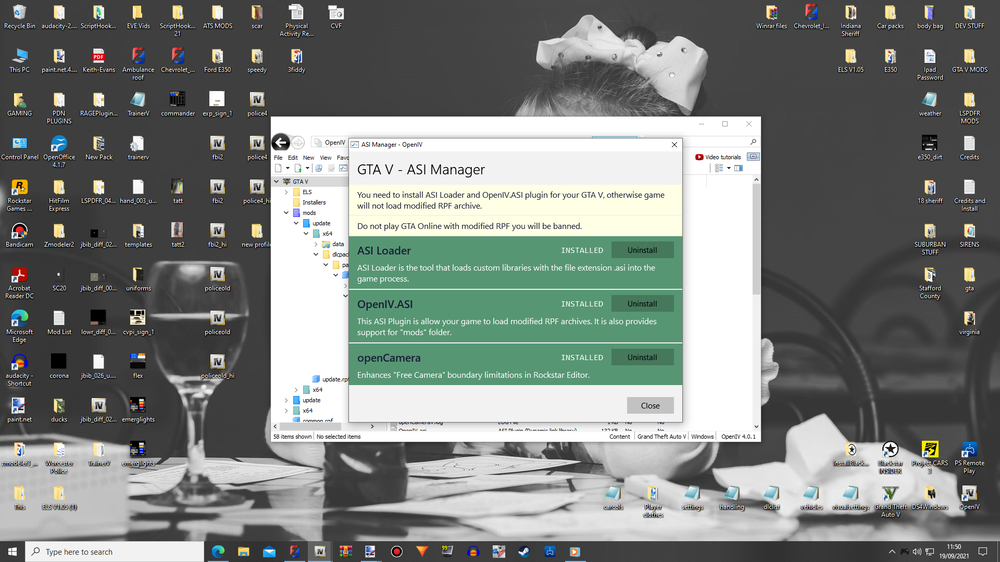Click "Windows" in the OpenIV status bar
1000x562 pixels.
702,437
